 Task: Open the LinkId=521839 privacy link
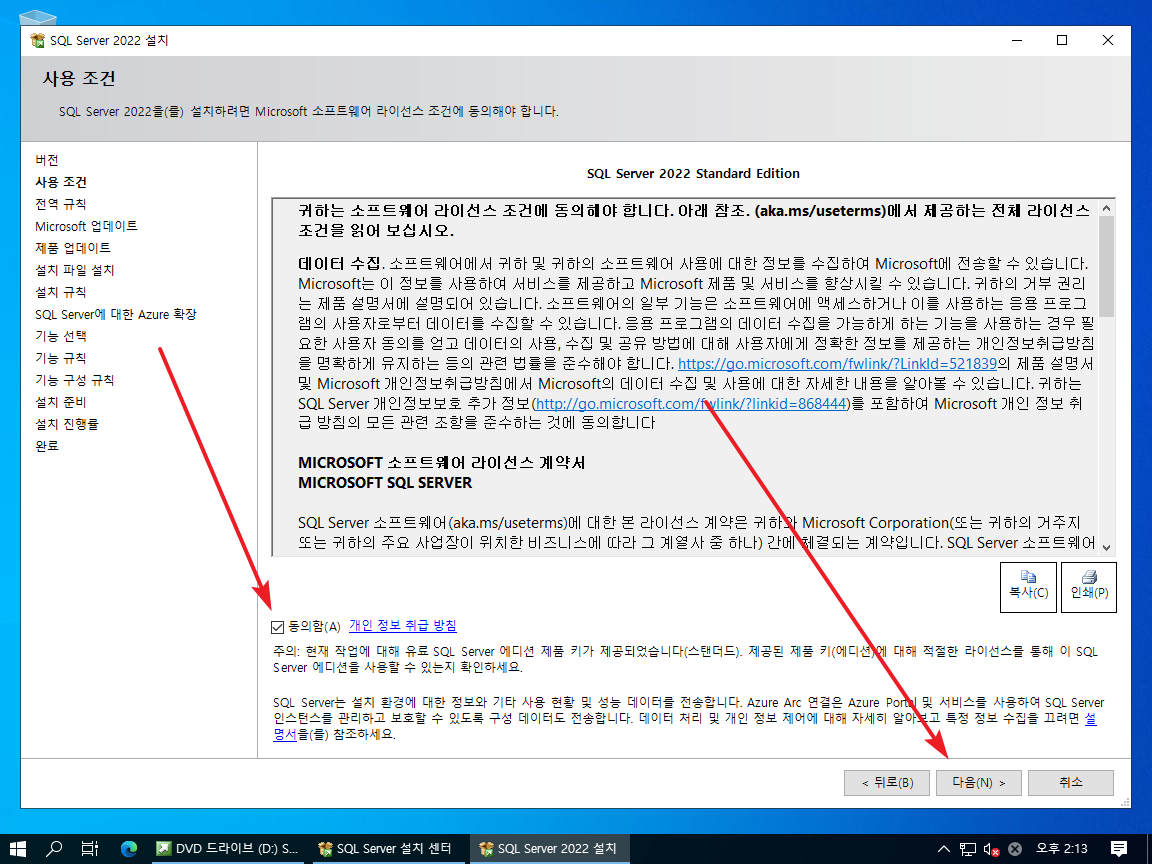[837, 364]
